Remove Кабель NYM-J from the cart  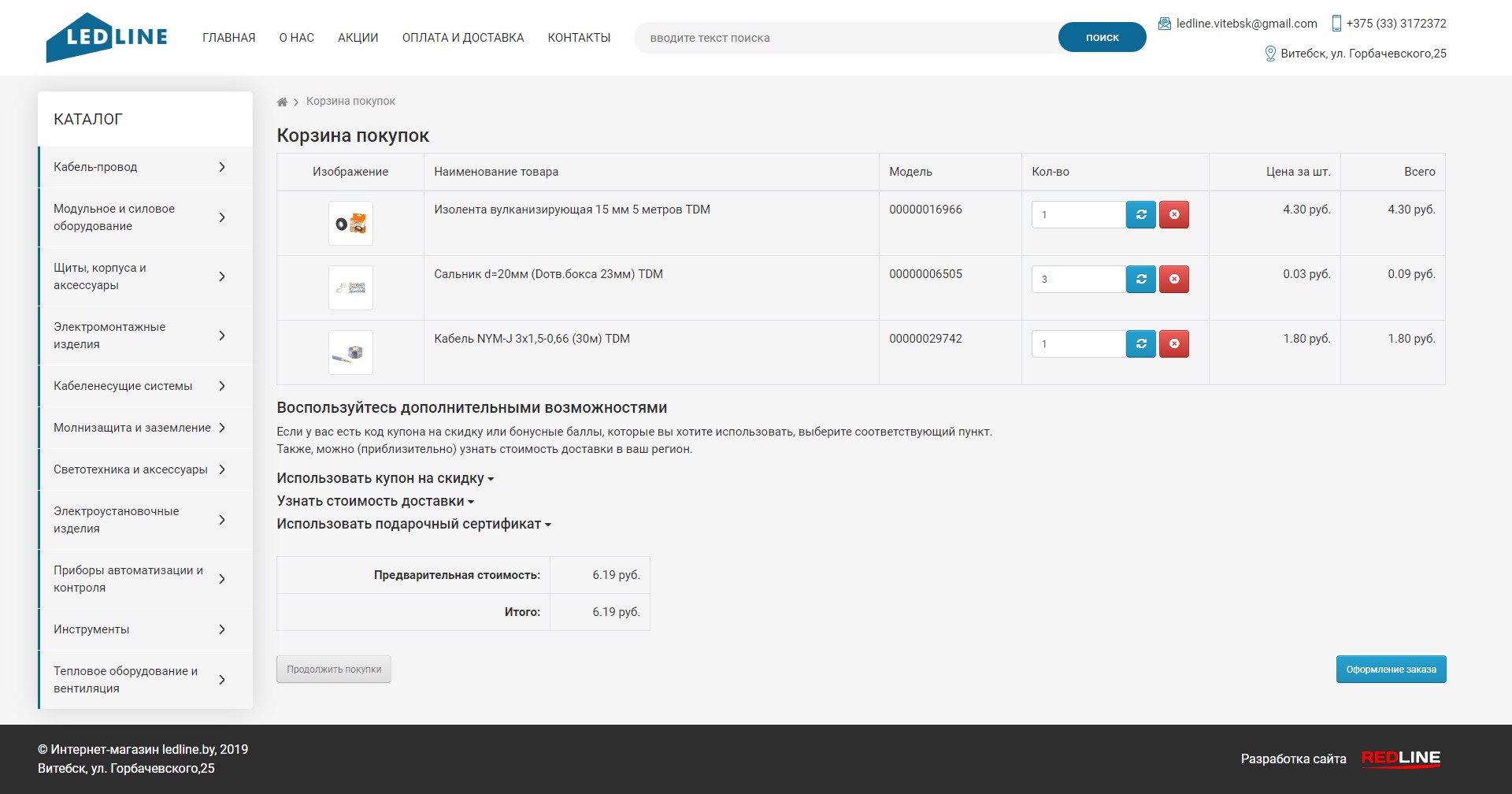[x=1173, y=343]
